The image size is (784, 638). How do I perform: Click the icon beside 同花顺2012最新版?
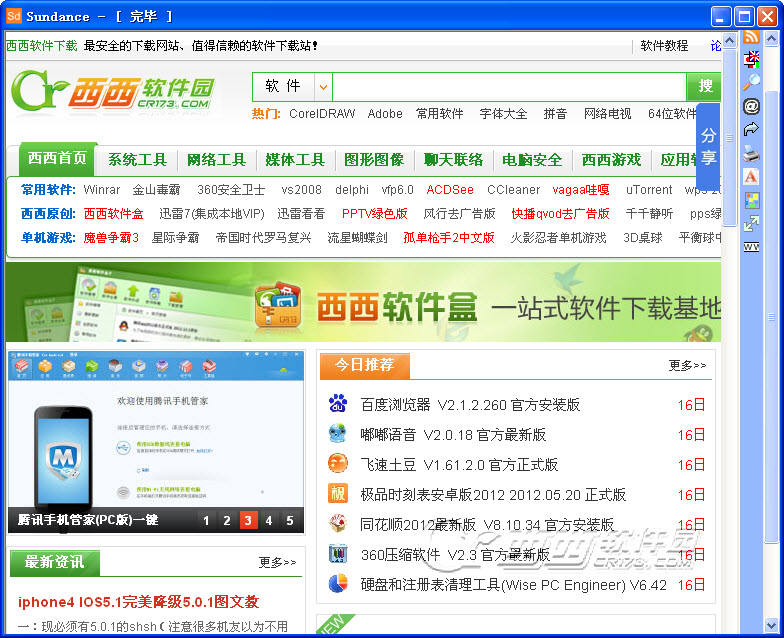pos(338,524)
